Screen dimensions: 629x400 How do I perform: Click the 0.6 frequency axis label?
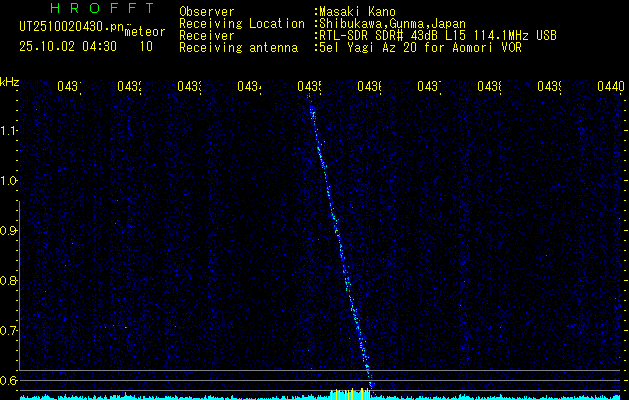[10, 380]
